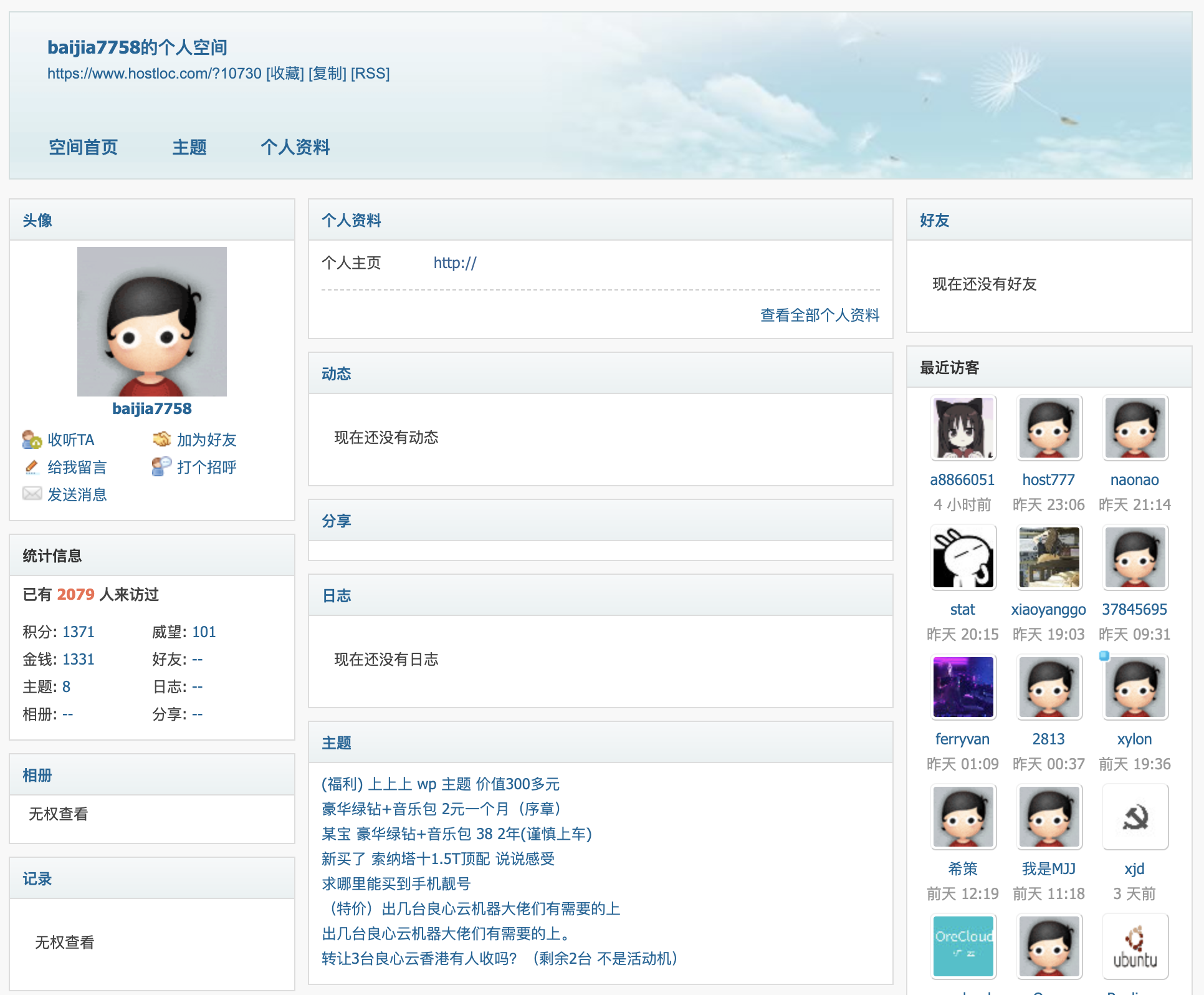Open the stat visitor's rabbit avatar
1204x995 pixels.
click(x=963, y=557)
